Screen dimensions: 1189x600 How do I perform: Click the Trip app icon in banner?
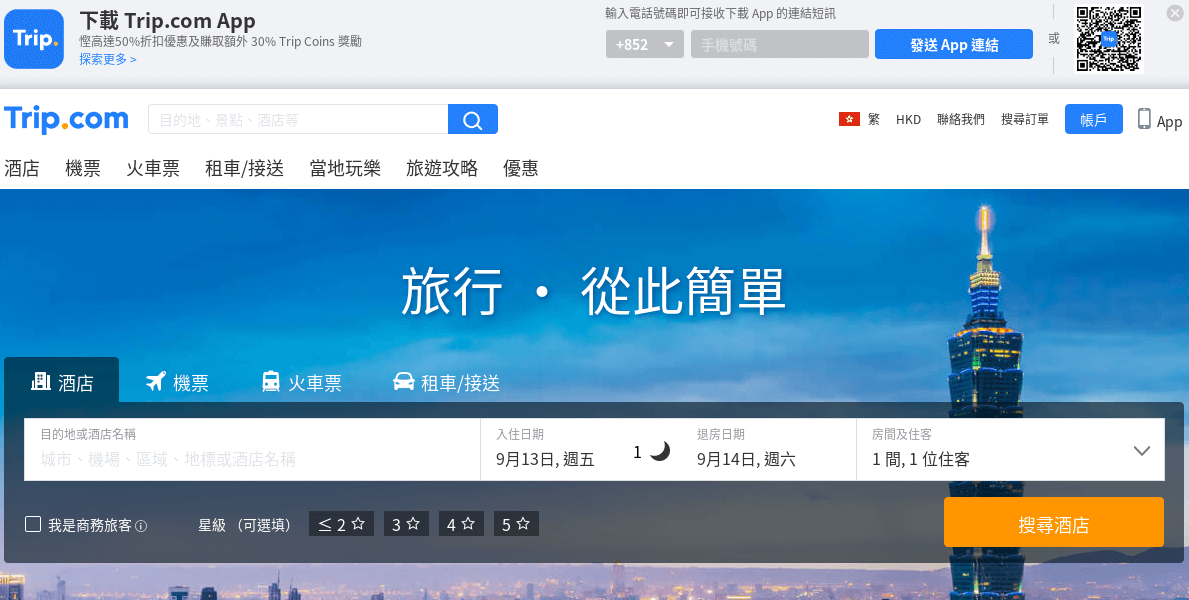(x=34, y=39)
